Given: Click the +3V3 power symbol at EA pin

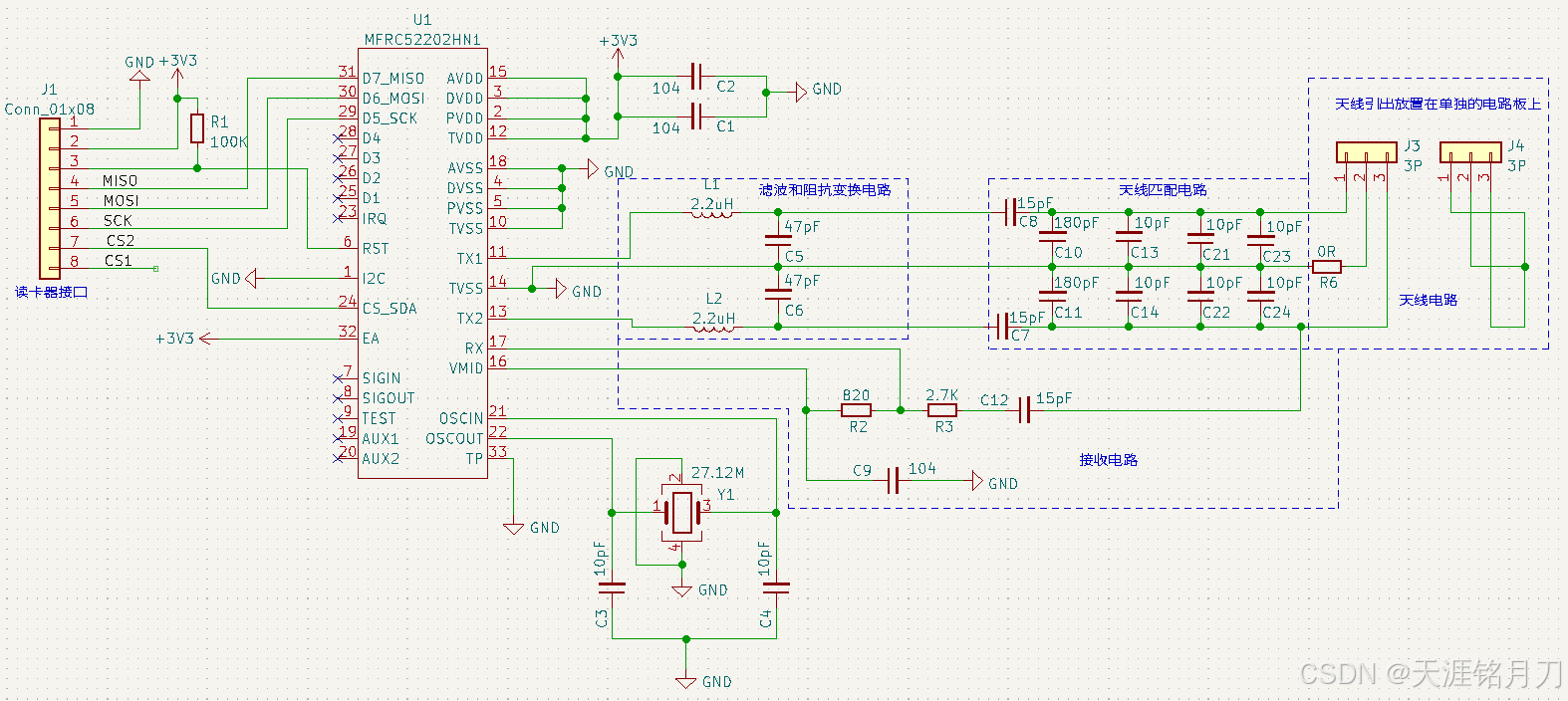Looking at the screenshot, I should tap(205, 339).
